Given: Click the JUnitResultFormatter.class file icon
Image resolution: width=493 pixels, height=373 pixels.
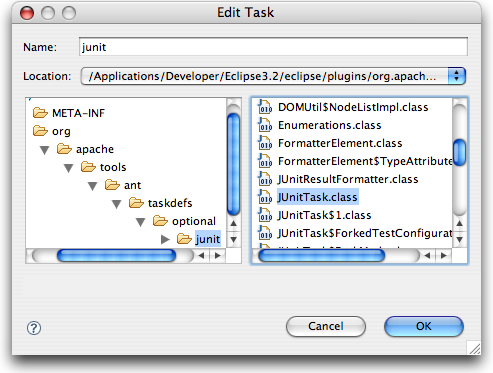Looking at the screenshot, I should click(x=265, y=179).
